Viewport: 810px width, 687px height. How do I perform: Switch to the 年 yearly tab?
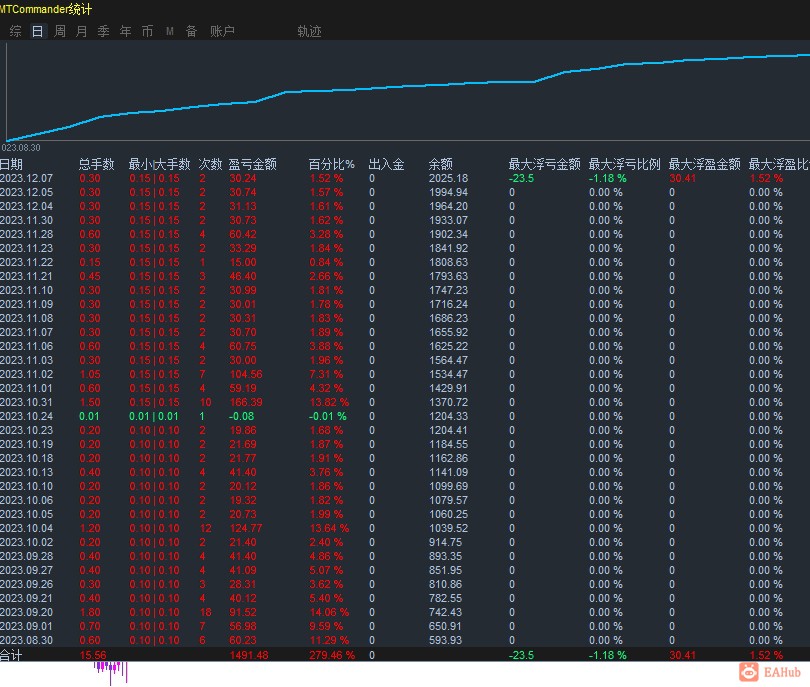[126, 32]
